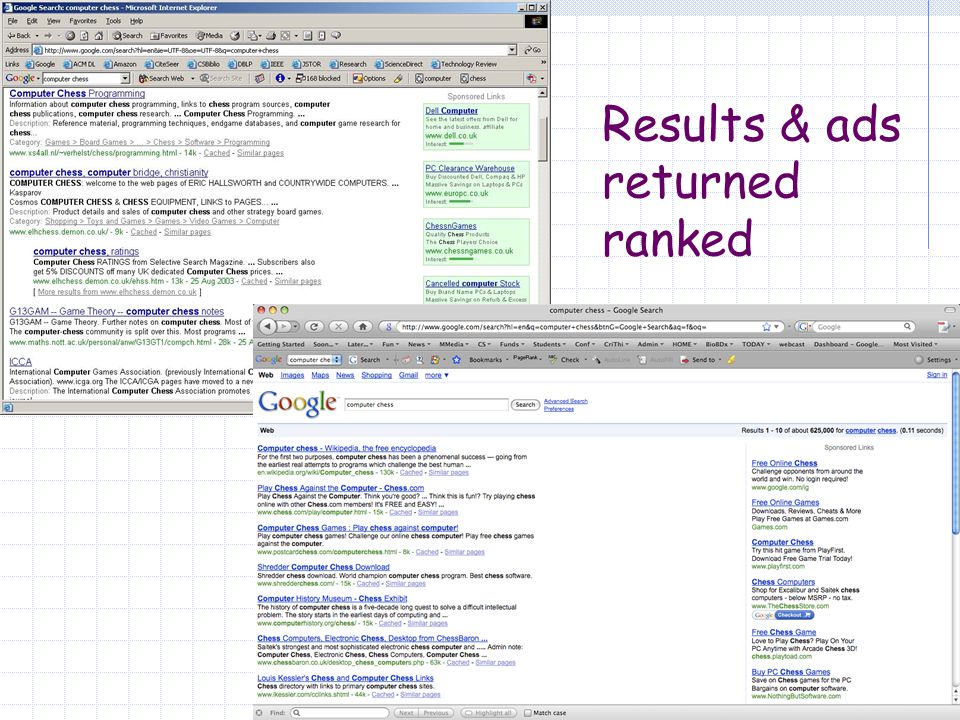
Task: Open the Favorites menu in Internet Explorer
Action: pyautogui.click(x=83, y=21)
